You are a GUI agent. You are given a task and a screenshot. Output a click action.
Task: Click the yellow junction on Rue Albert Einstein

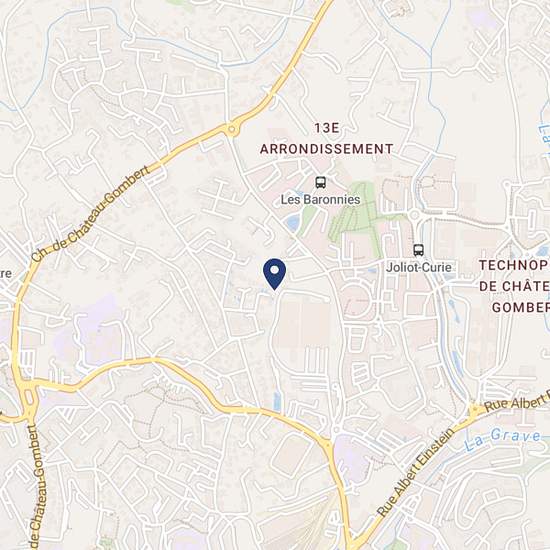tap(474, 410)
